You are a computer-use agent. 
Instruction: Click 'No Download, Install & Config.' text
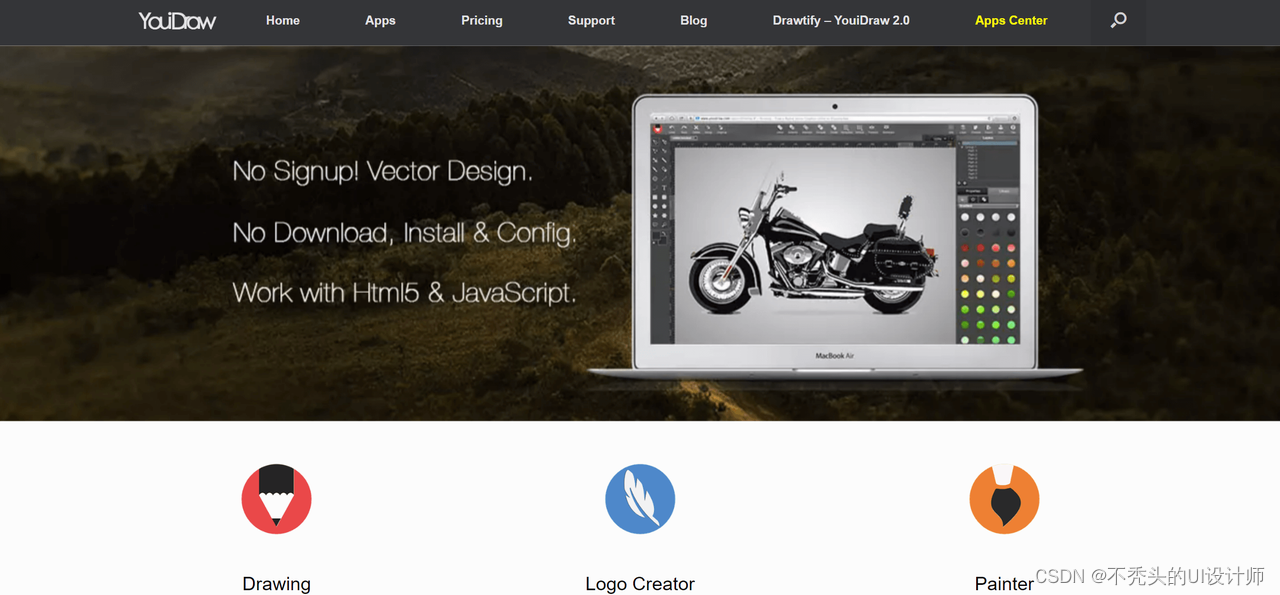(404, 233)
